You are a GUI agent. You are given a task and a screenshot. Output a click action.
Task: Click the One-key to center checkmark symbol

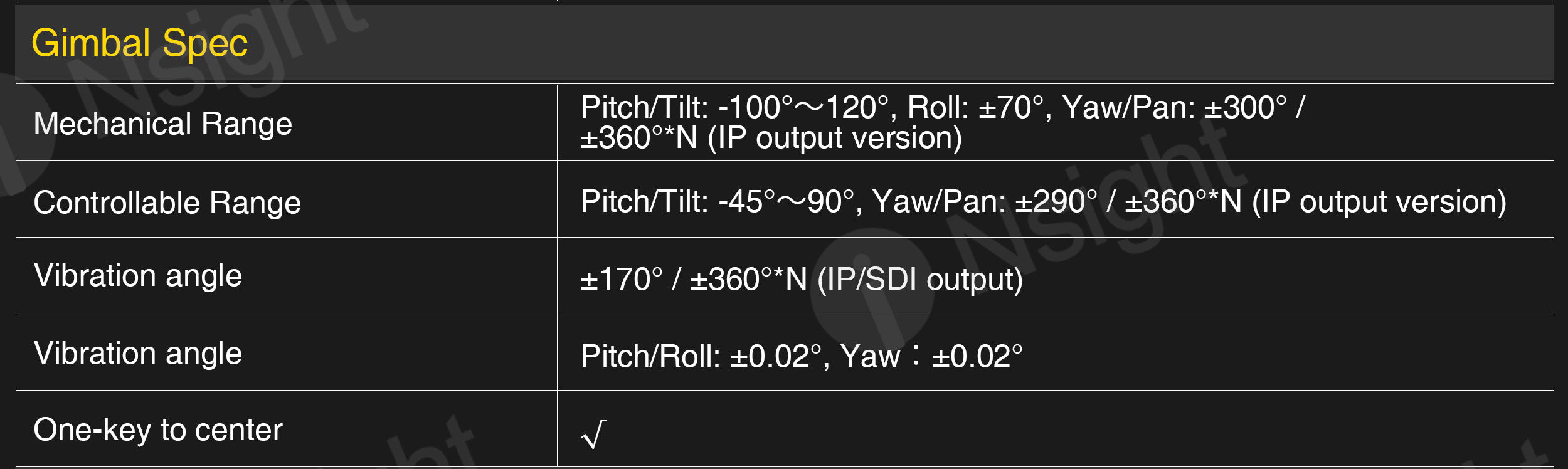593,434
